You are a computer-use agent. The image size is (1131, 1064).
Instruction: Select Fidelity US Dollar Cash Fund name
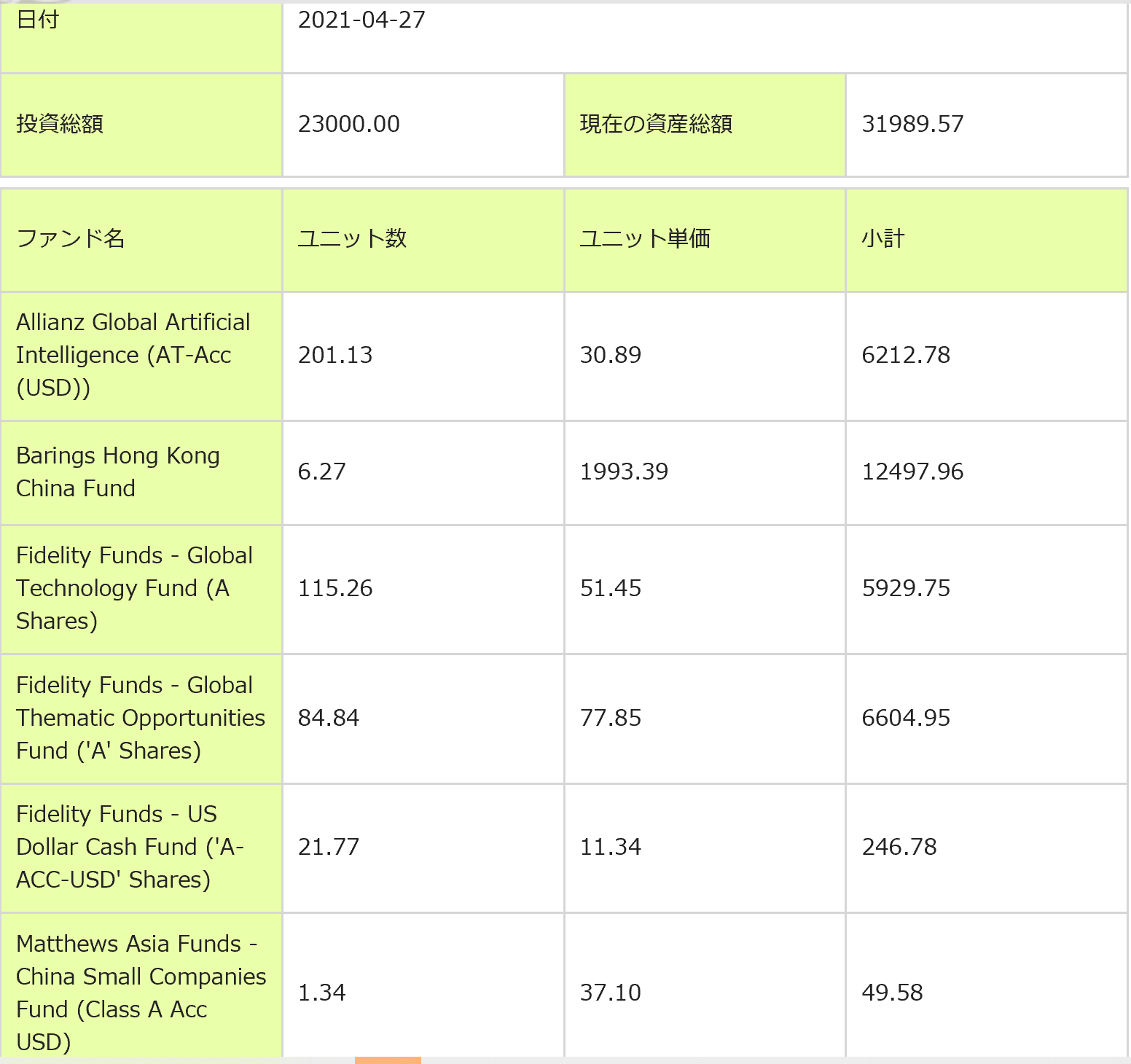130,847
